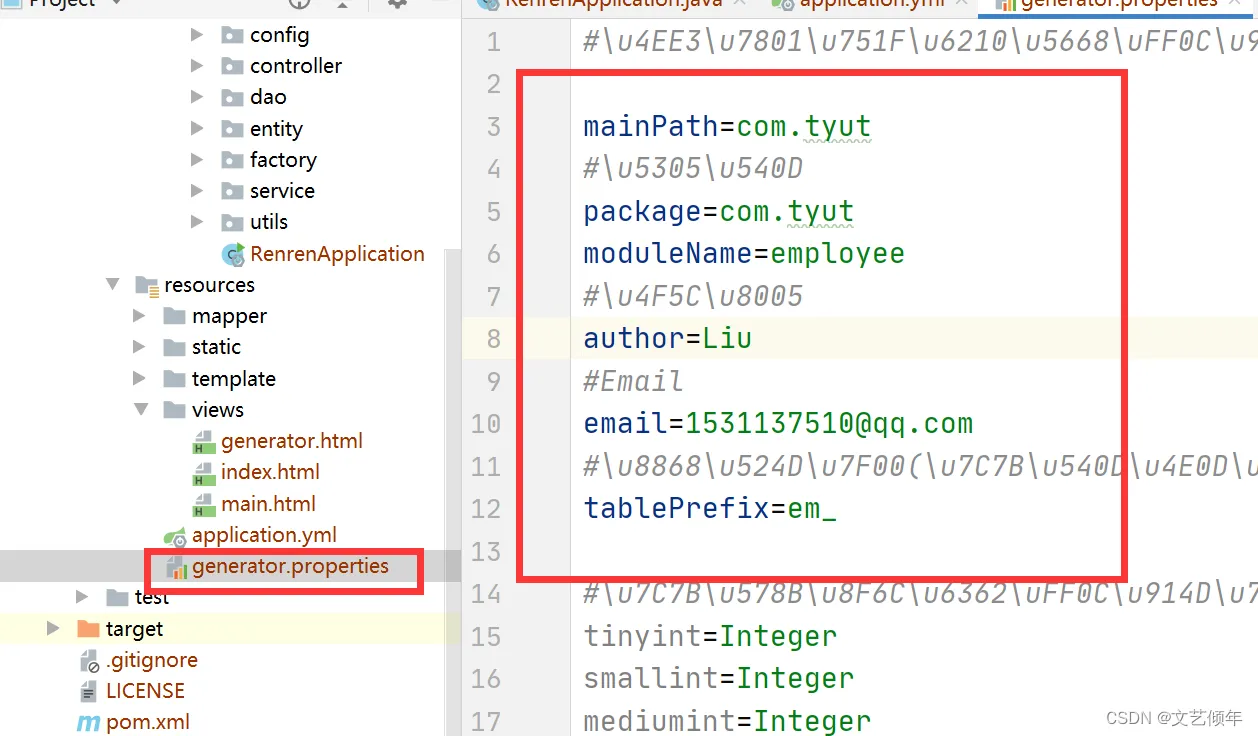The width and height of the screenshot is (1258, 736).
Task: Click the email=1531137510@qq.com line
Action: 778,423
